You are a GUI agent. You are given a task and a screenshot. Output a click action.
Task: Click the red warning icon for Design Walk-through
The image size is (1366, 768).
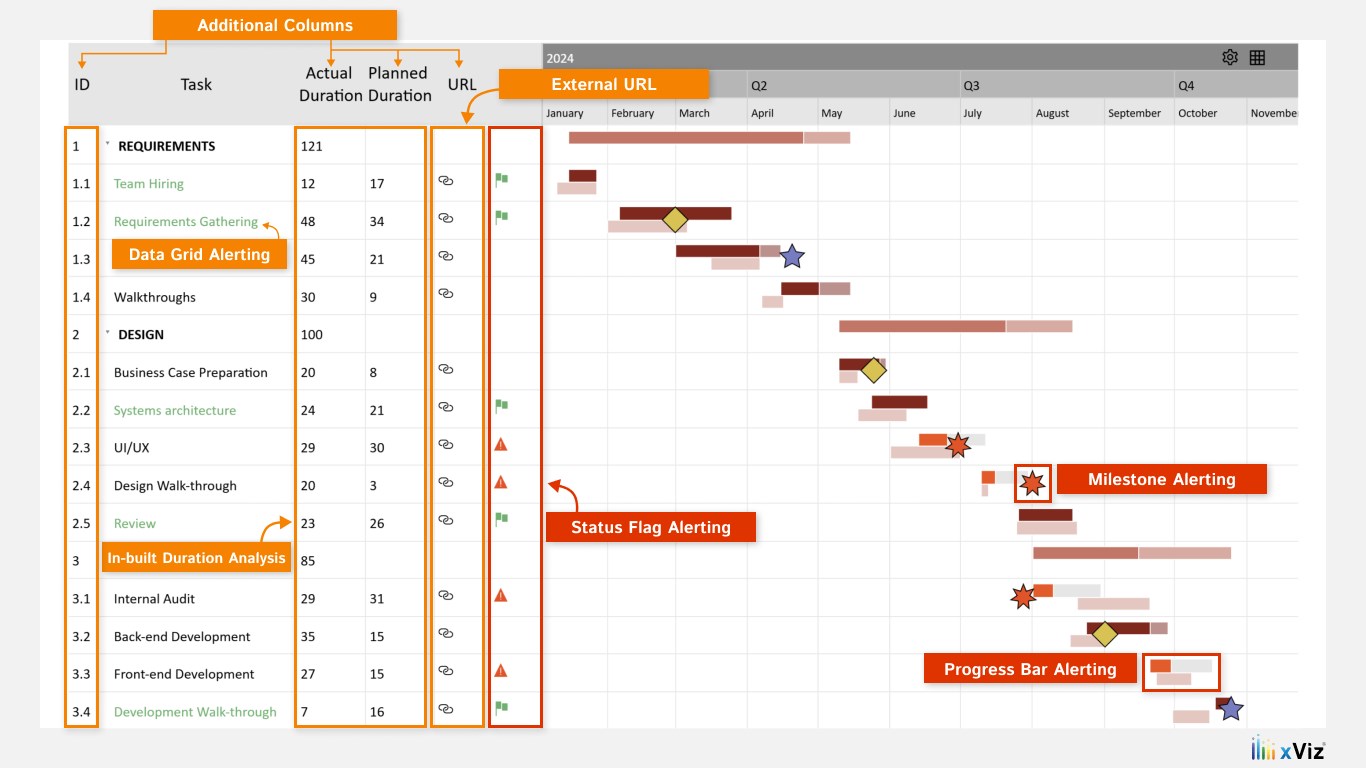pyautogui.click(x=501, y=482)
